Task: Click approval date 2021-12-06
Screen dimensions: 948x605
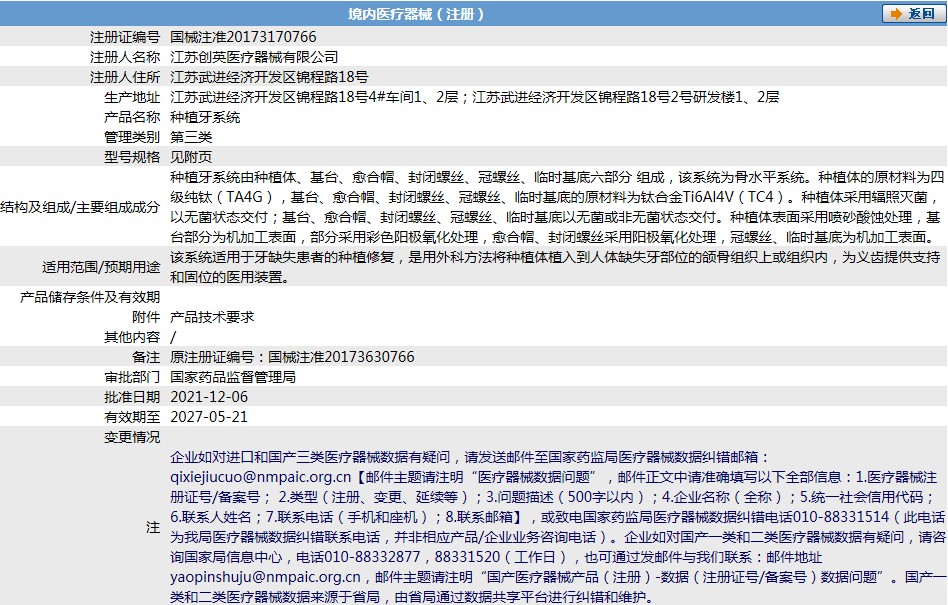Action: (209, 396)
